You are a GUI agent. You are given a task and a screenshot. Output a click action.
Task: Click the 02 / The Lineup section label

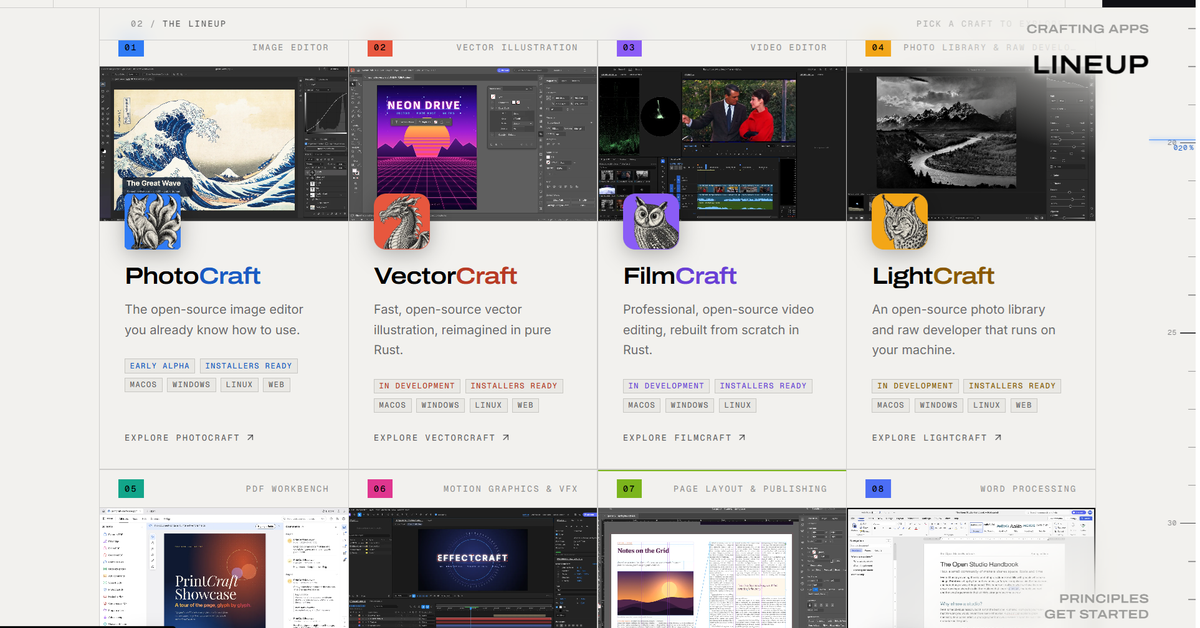[179, 24]
